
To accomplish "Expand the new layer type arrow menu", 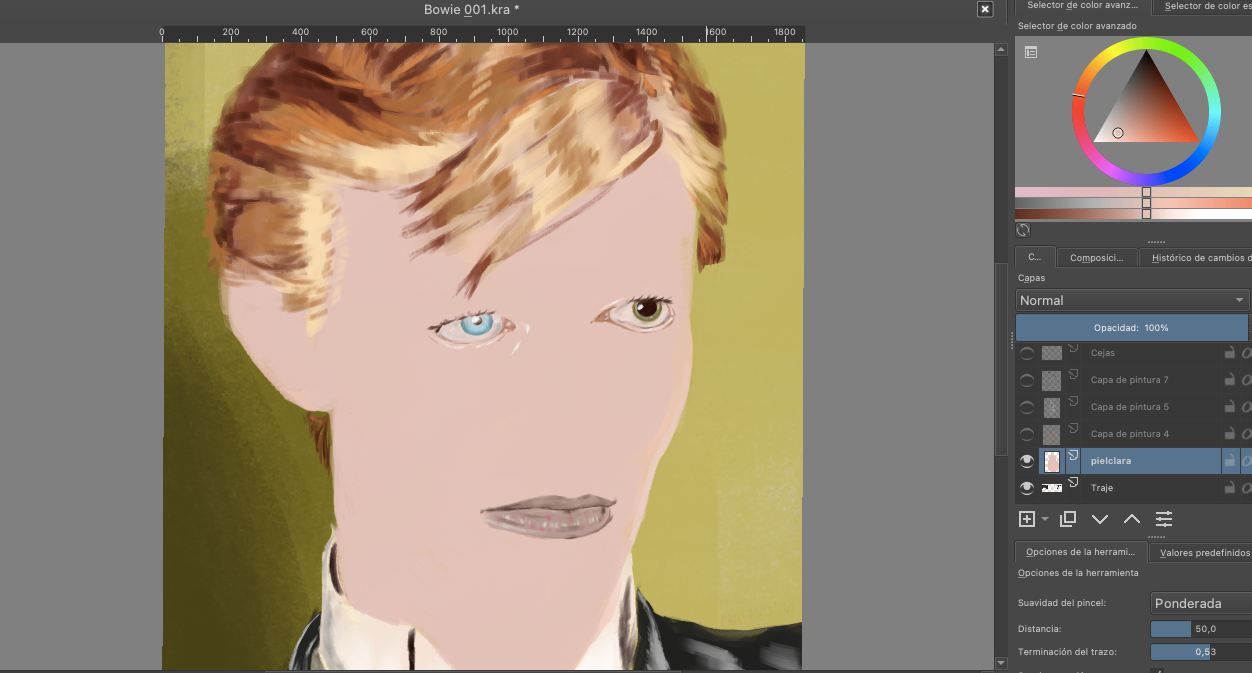I will click(1045, 519).
